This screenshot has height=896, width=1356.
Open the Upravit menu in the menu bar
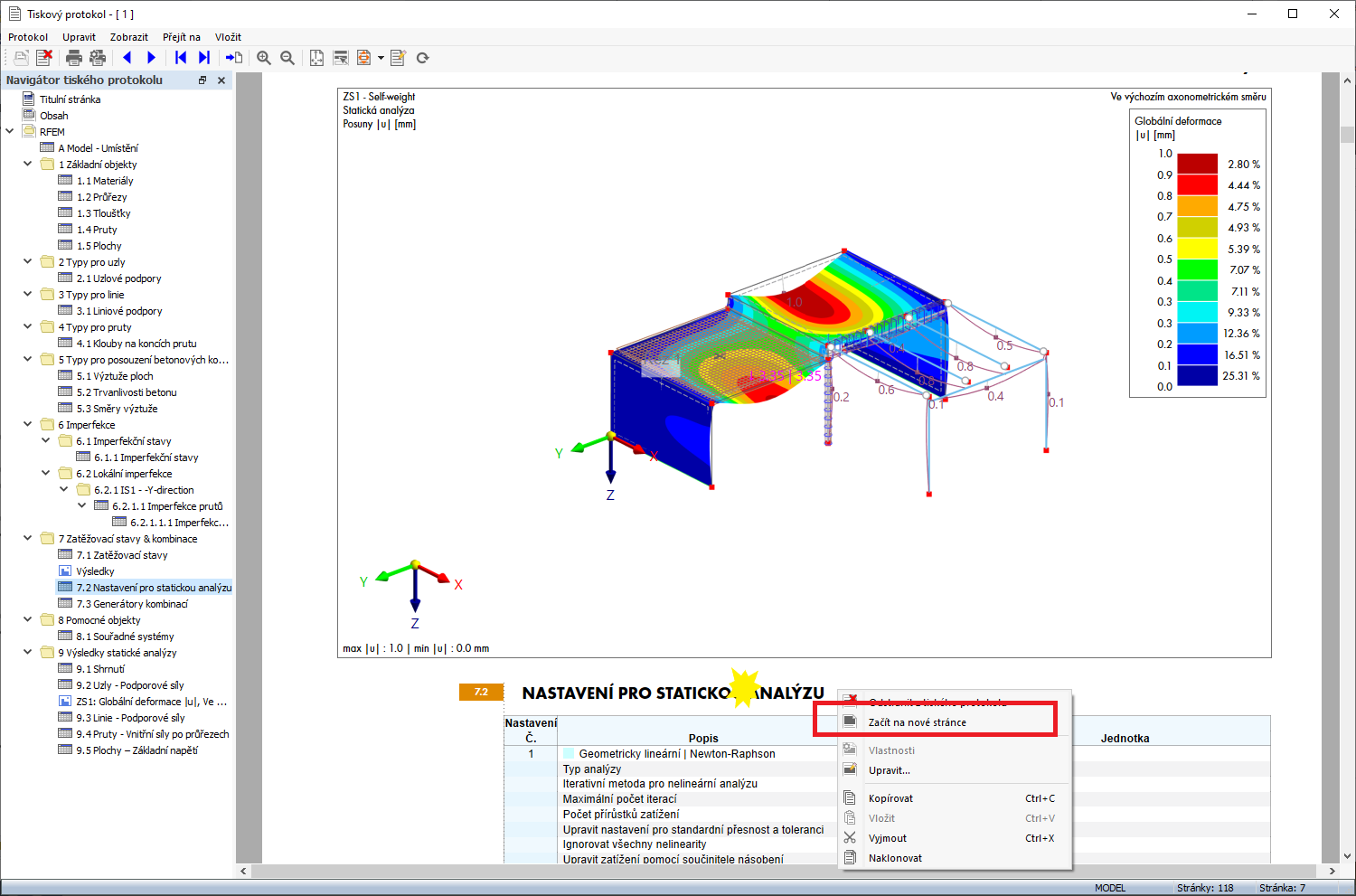(x=80, y=37)
